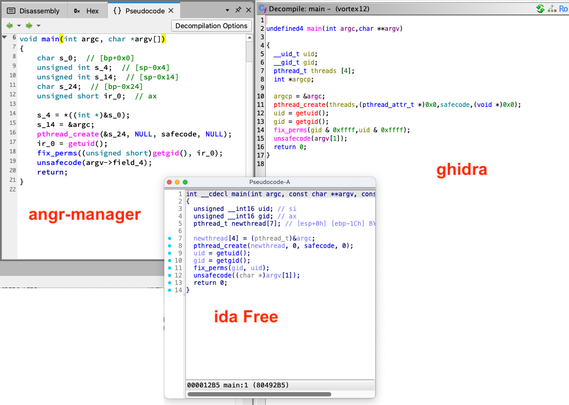Toggle the breakpoint dot at IDA line 10

(169, 261)
